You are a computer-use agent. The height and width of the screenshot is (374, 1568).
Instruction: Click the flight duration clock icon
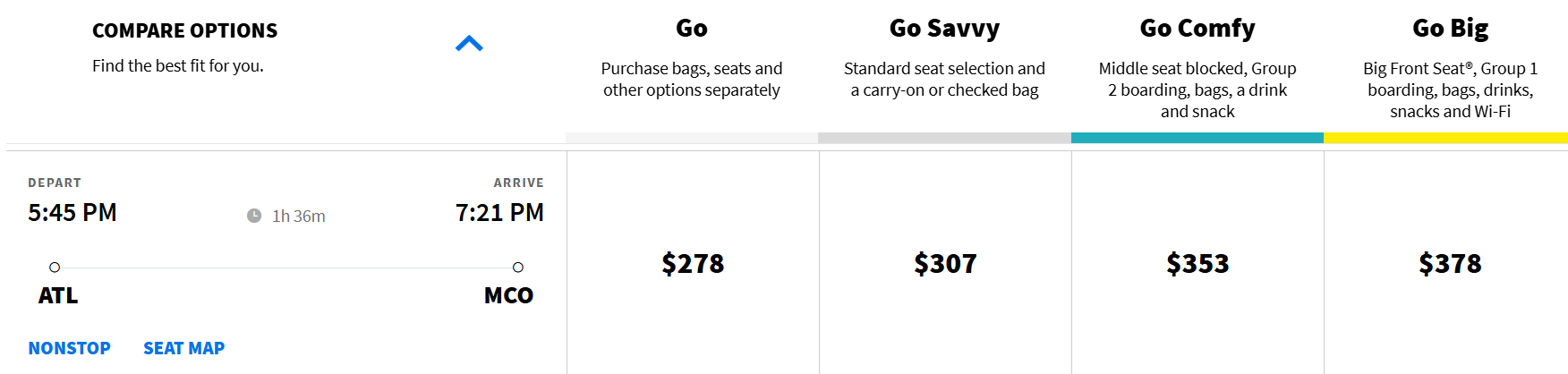tap(254, 216)
